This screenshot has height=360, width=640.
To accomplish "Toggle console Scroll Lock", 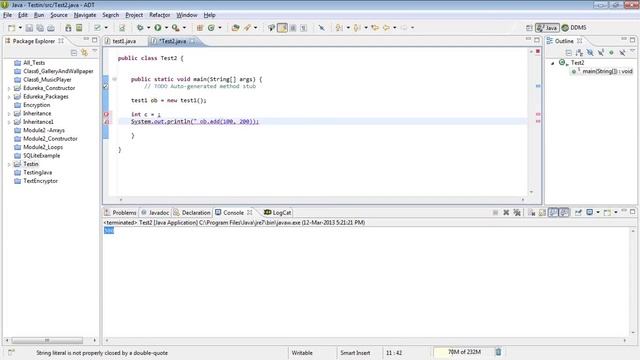I will (542, 213).
